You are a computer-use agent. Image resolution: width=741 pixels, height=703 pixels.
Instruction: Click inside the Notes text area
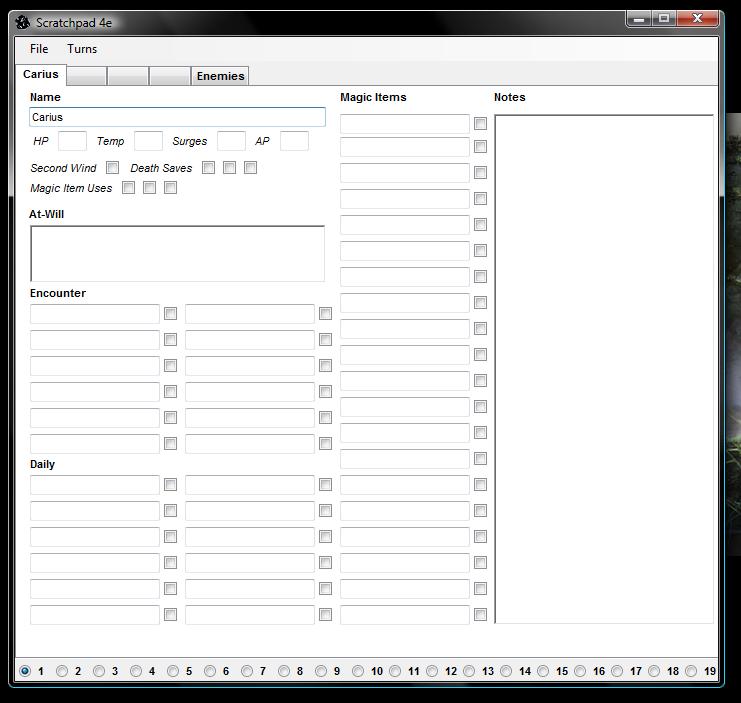604,368
